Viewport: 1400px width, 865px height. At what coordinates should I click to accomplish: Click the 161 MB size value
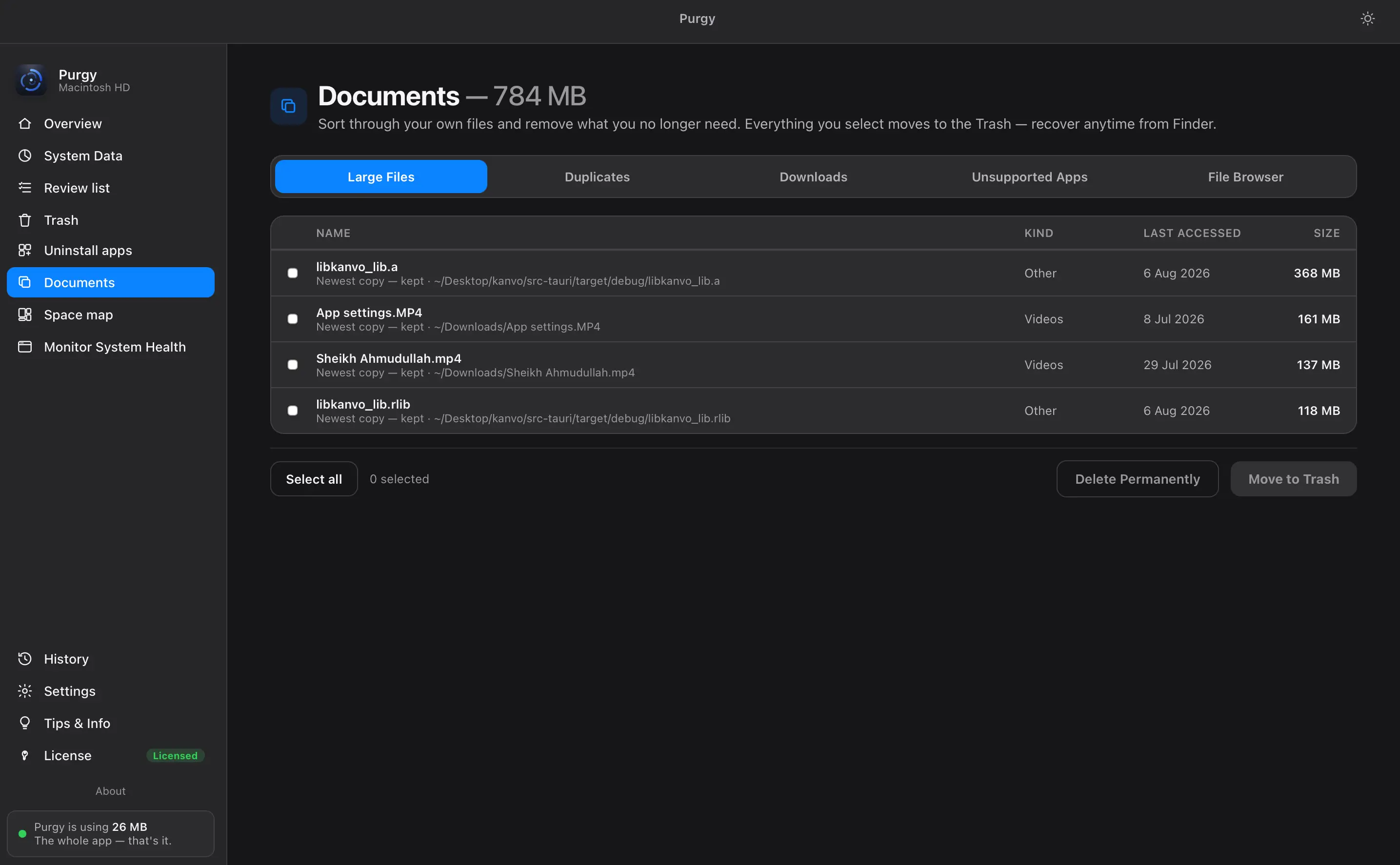pos(1318,319)
